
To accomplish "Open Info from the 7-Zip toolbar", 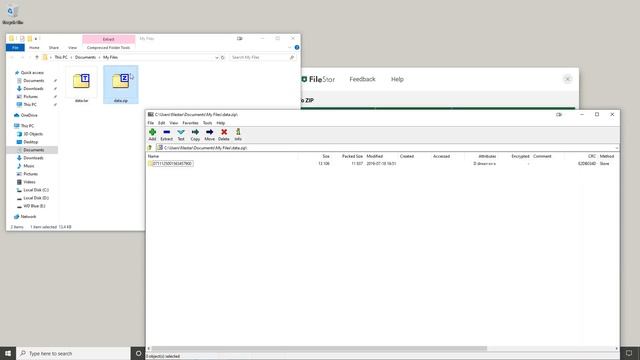I will (238, 134).
